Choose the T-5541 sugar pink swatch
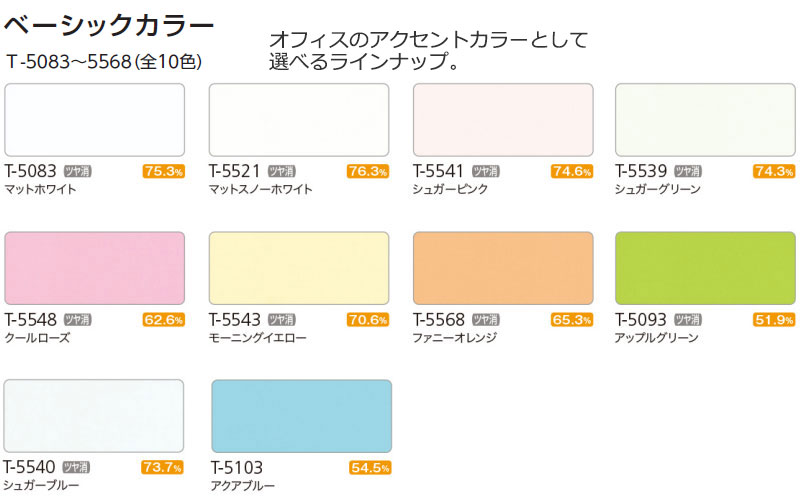Screen dimensions: 800x500 (x=503, y=120)
